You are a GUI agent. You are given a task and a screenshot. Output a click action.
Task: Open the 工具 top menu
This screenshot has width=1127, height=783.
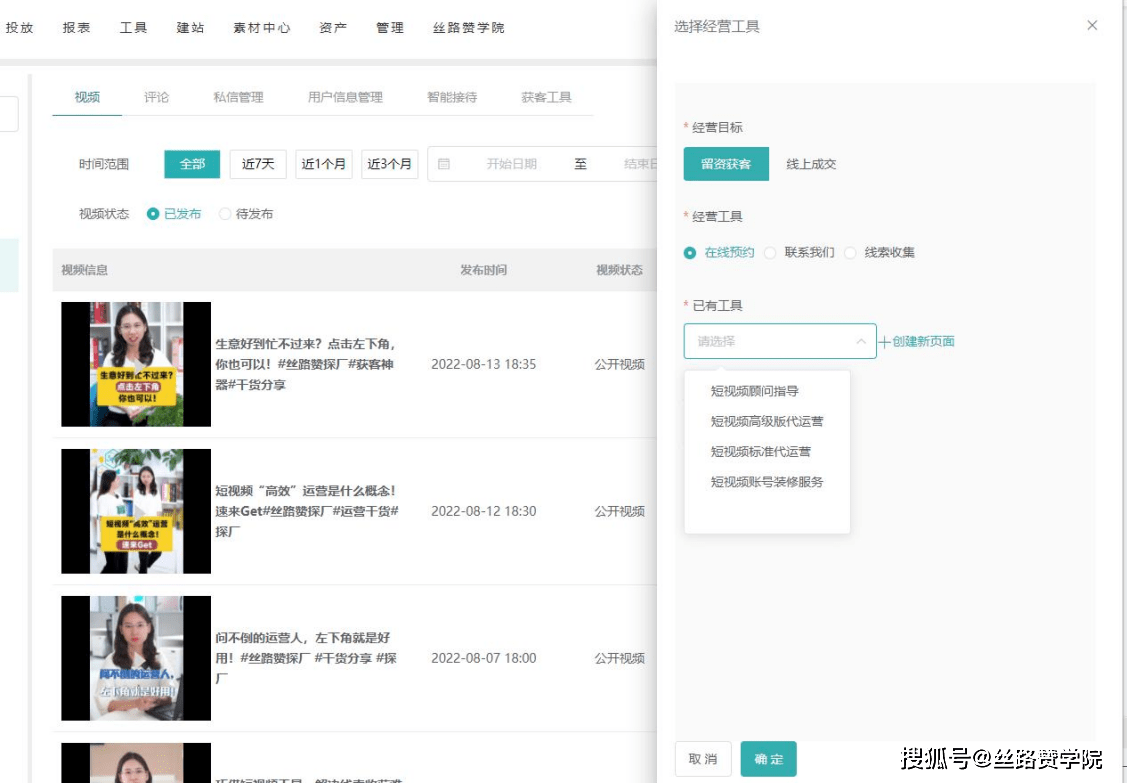point(133,27)
